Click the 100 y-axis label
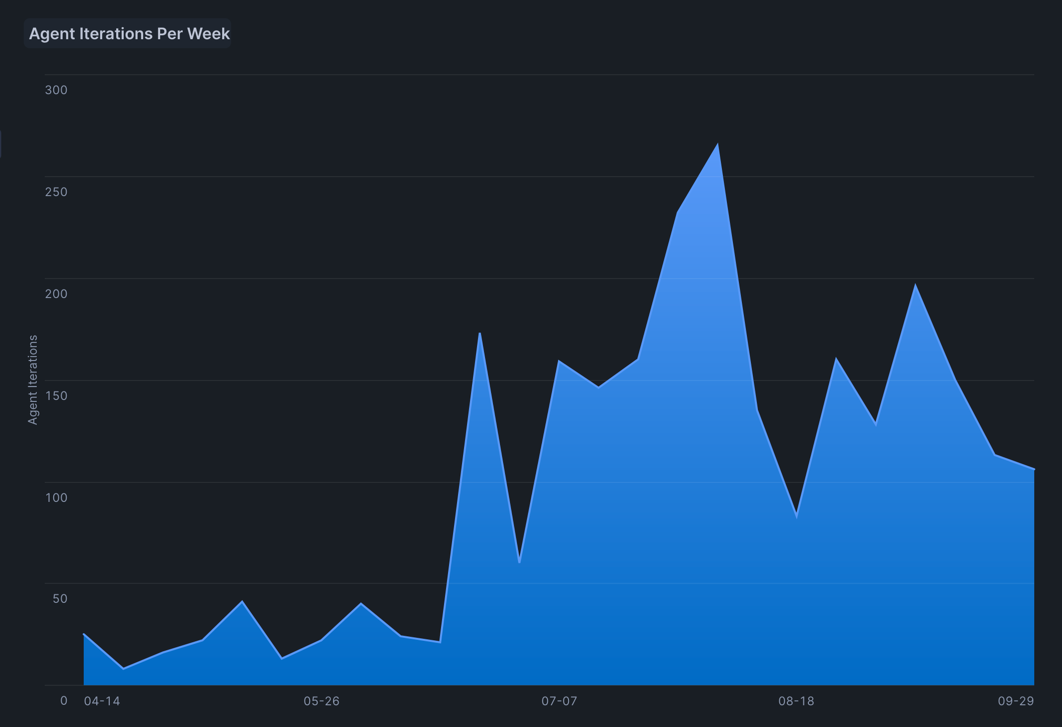 pyautogui.click(x=56, y=498)
